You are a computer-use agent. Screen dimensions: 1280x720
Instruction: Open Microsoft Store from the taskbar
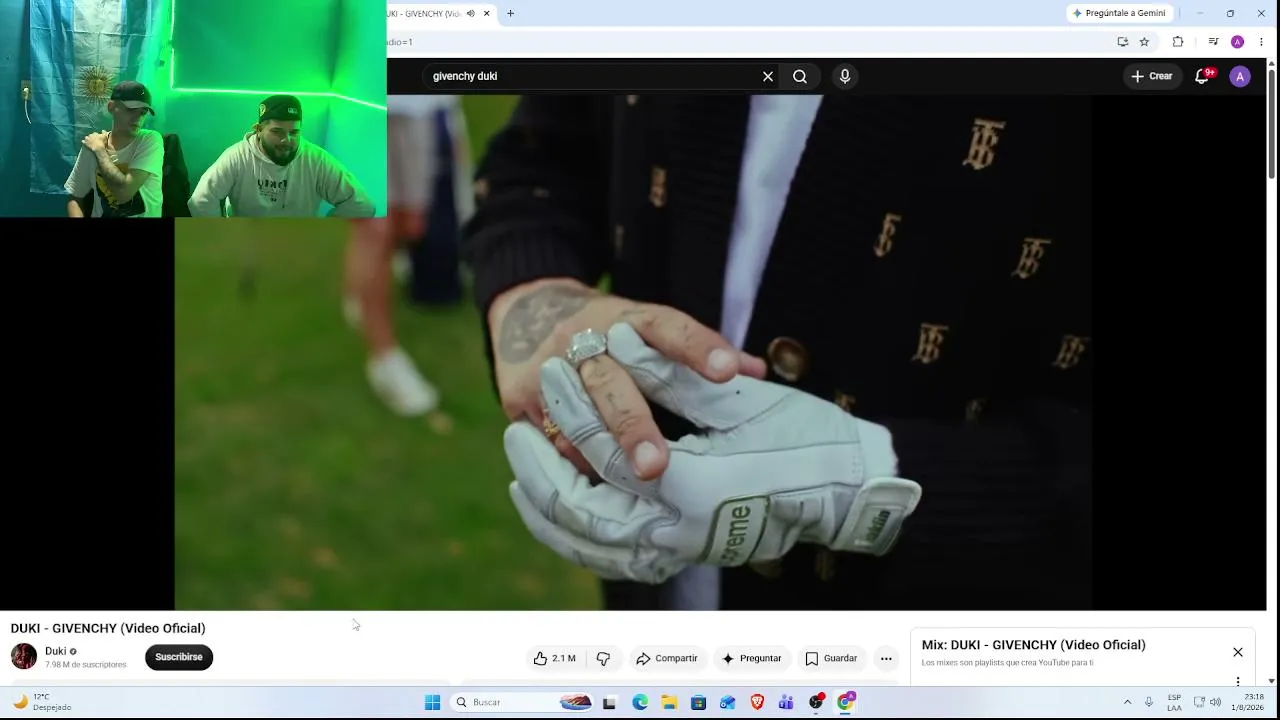pos(698,703)
